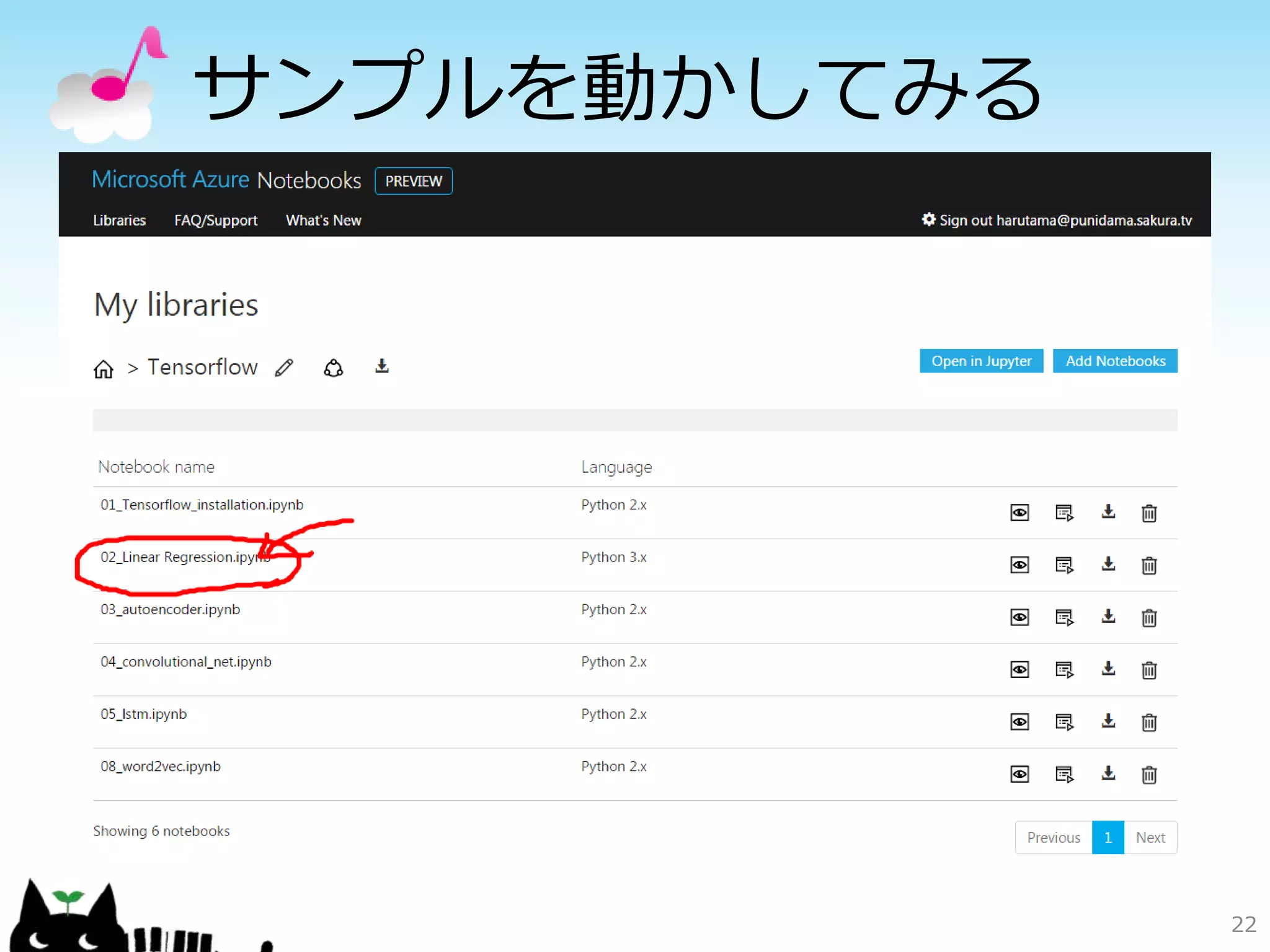Screen dimensions: 1270x952
Task: Open the Libraries menu
Action: [119, 221]
